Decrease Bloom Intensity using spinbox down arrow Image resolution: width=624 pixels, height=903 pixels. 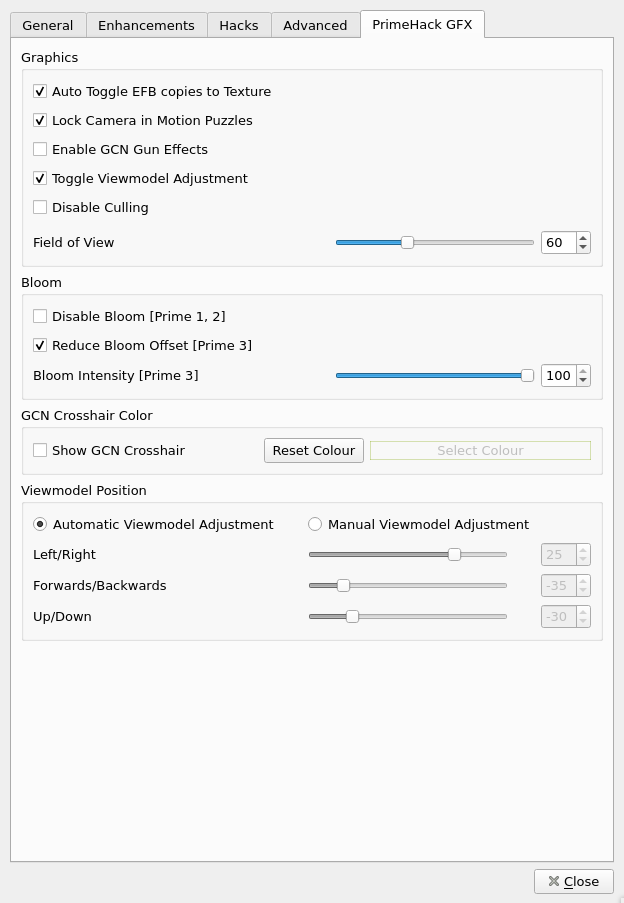click(583, 380)
